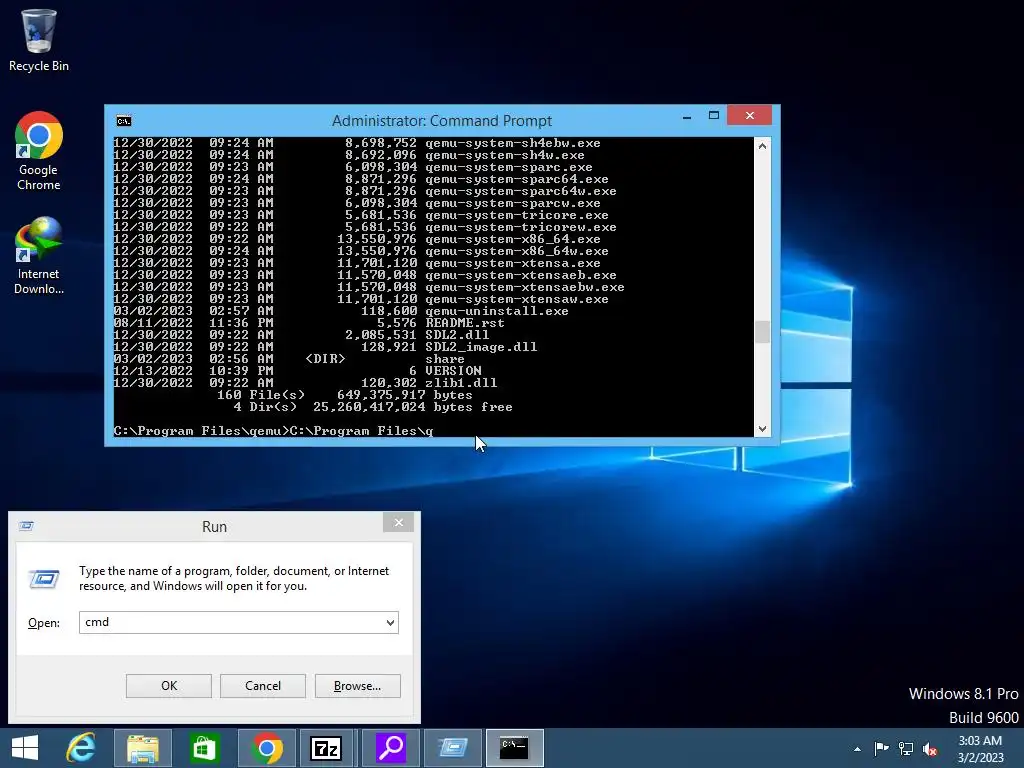Click the Open text field containing cmd
Image resolution: width=1024 pixels, height=768 pixels.
(x=239, y=622)
